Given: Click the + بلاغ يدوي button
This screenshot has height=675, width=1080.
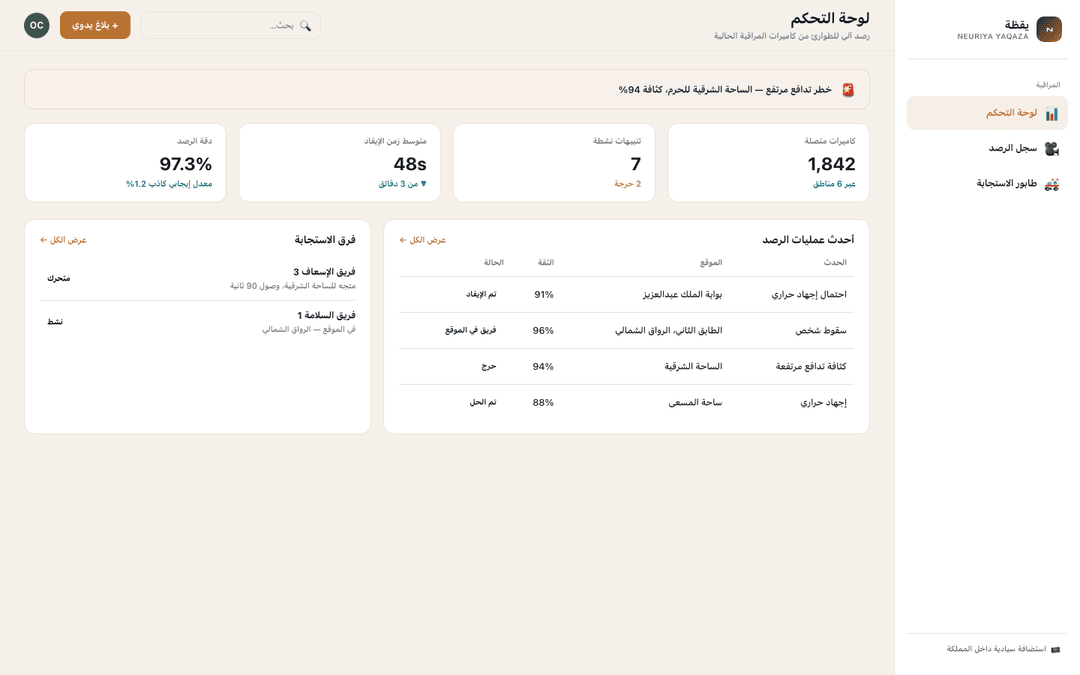Looking at the screenshot, I should pos(95,25).
